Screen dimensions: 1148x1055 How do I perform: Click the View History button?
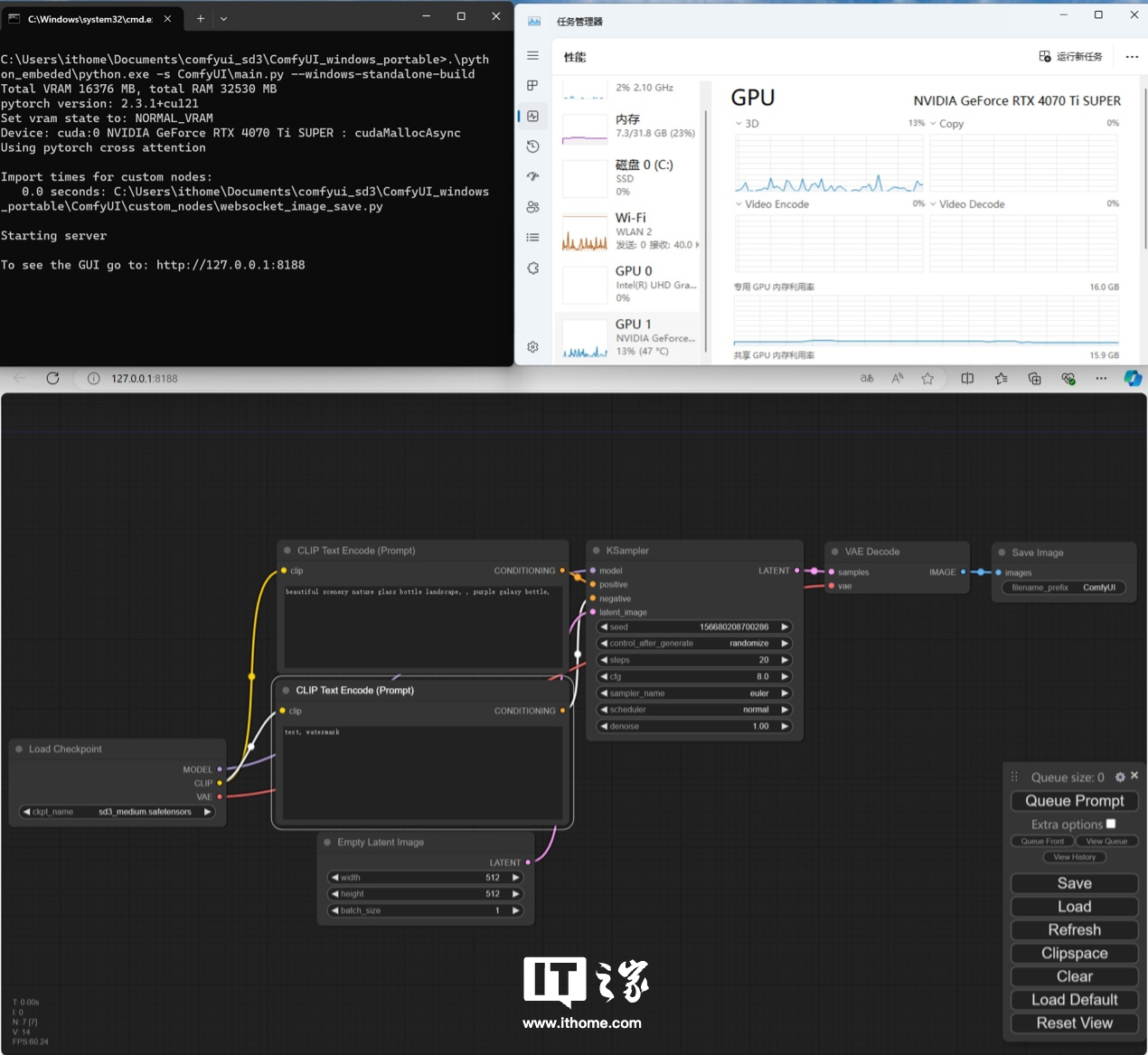click(1074, 857)
